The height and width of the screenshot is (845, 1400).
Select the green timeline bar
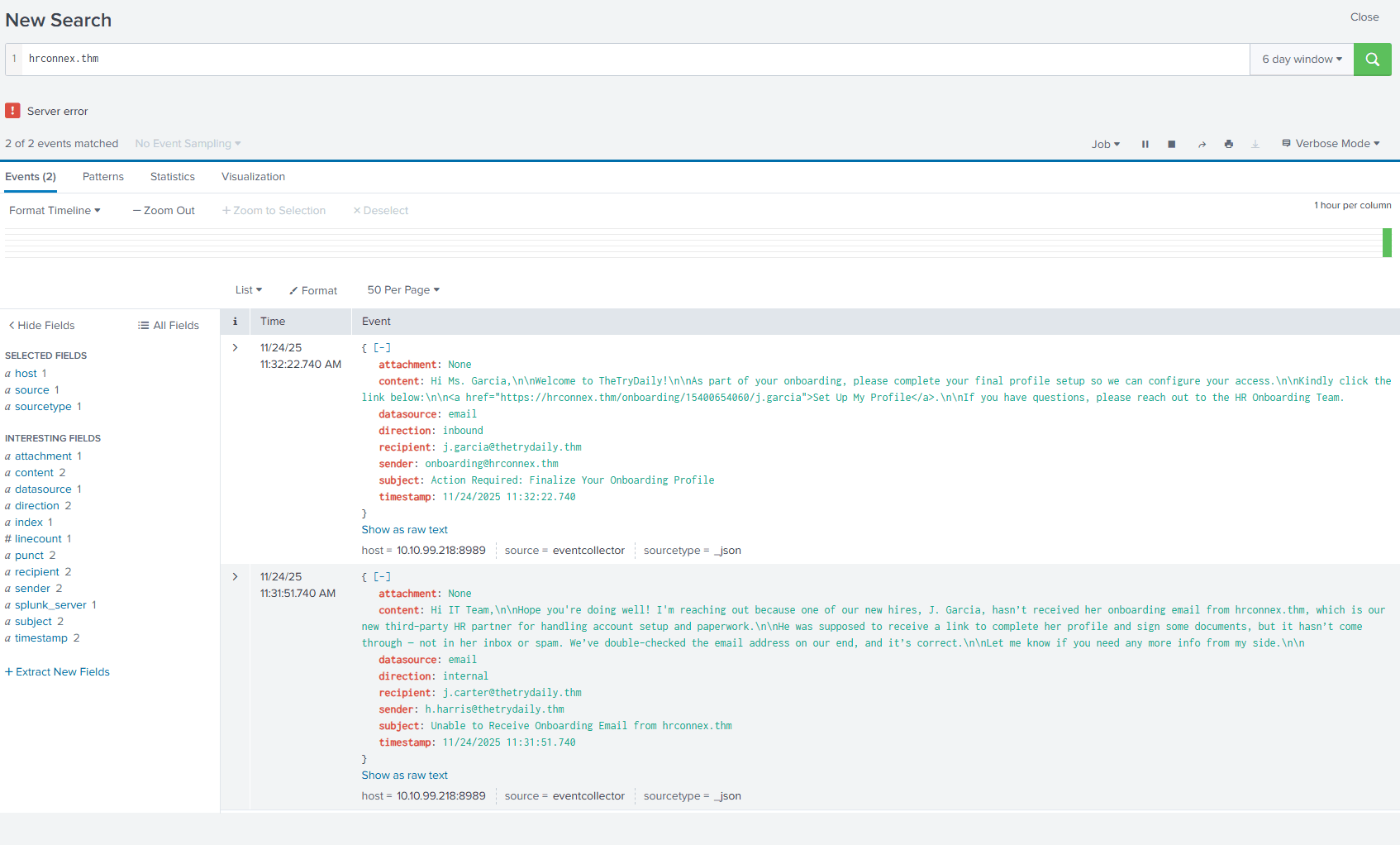[1387, 243]
